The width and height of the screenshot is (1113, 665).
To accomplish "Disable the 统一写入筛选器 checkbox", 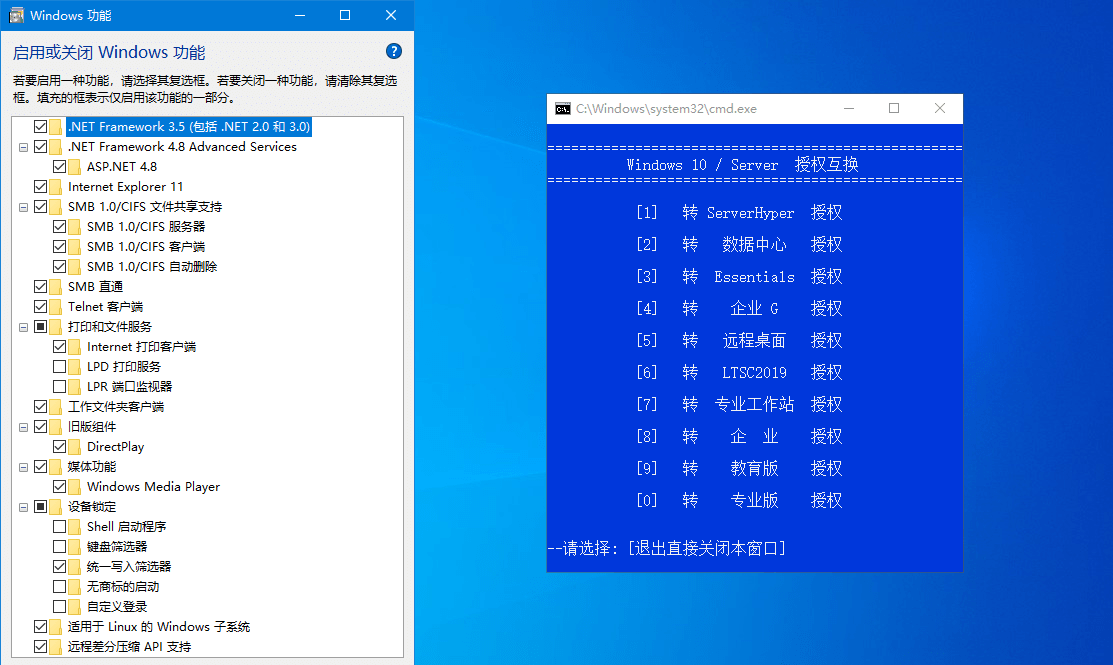I will [x=58, y=566].
